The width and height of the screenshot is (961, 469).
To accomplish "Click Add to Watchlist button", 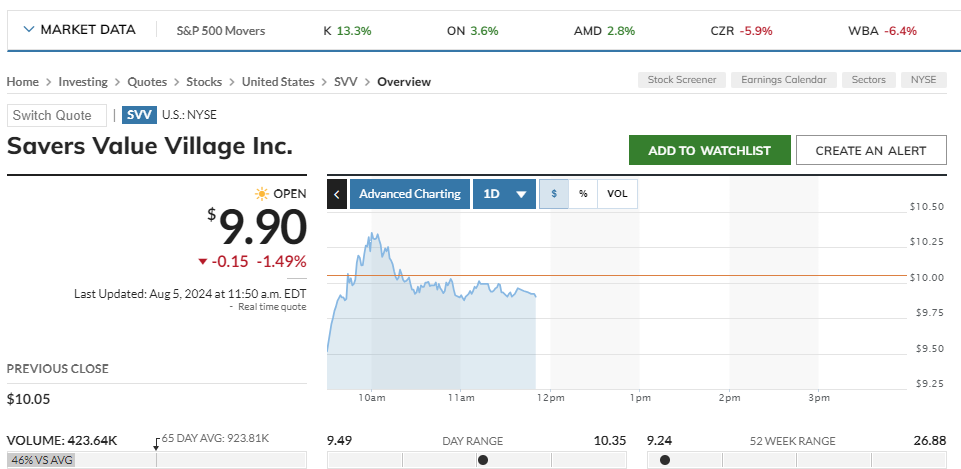I will [709, 150].
